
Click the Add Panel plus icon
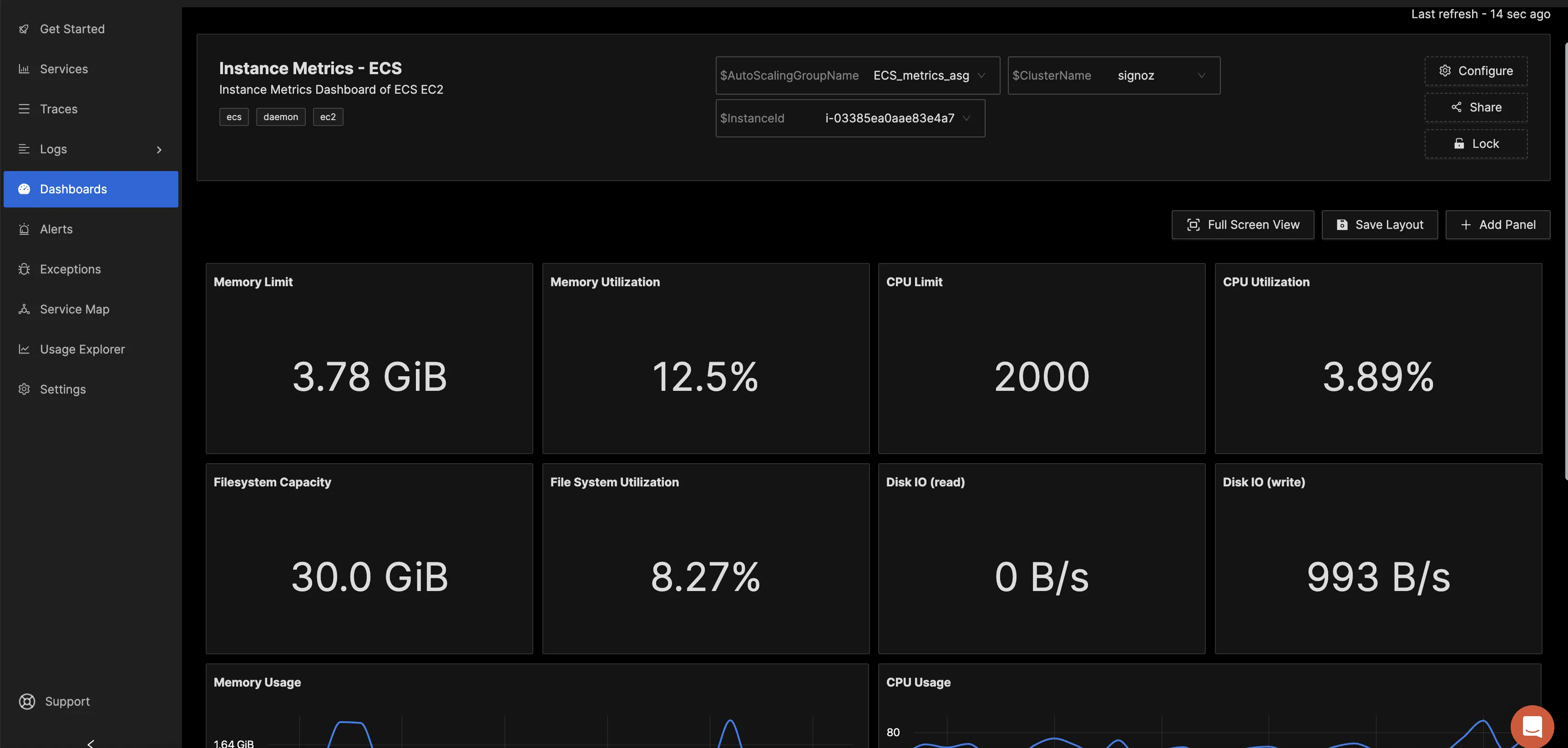pos(1466,225)
